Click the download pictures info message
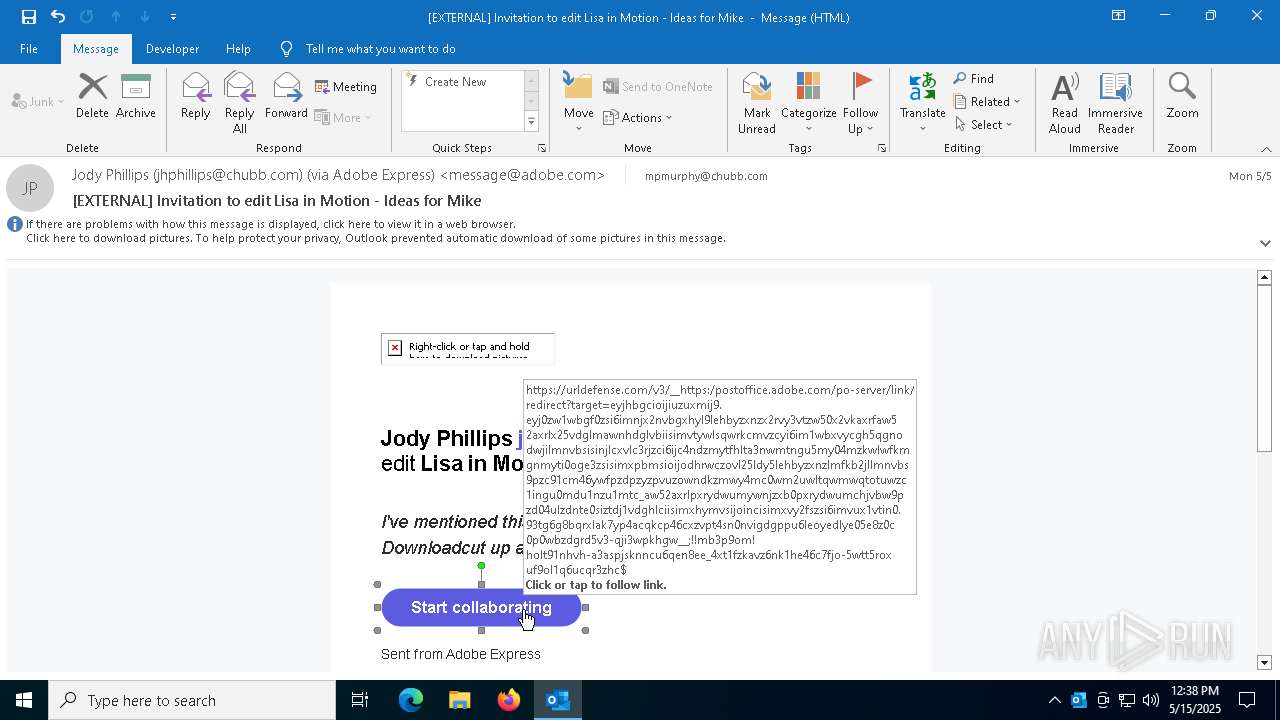The image size is (1280, 720). [376, 238]
